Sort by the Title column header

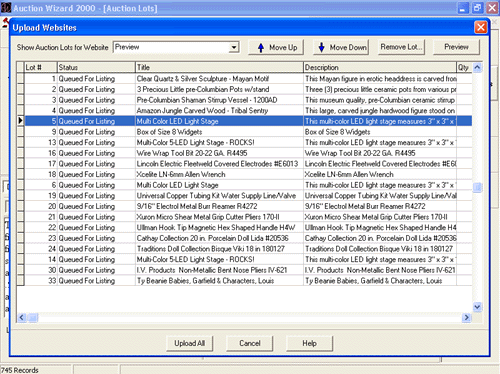click(x=219, y=67)
